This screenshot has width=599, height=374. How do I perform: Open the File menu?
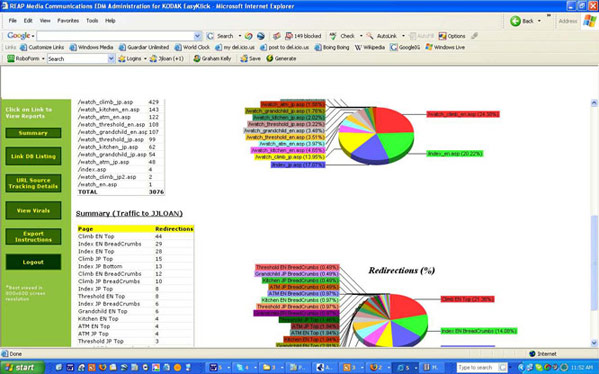pos(13,21)
